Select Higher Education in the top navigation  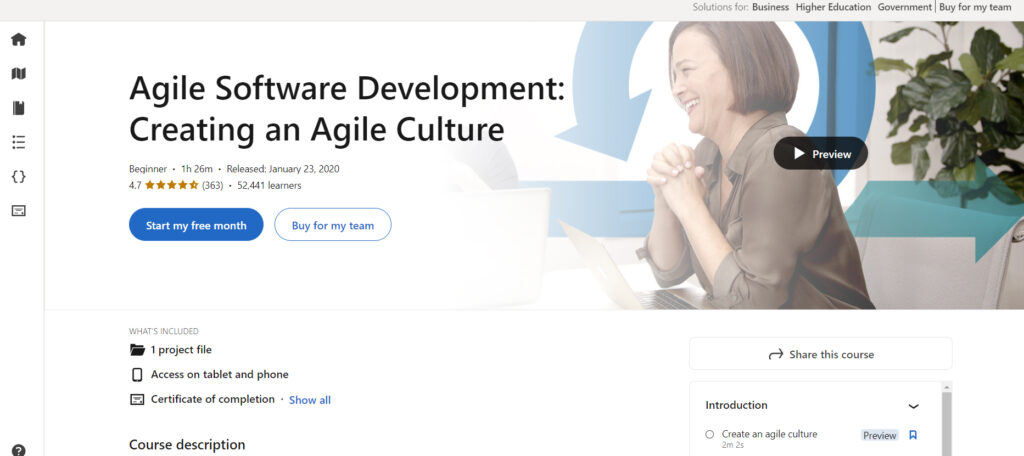click(833, 7)
